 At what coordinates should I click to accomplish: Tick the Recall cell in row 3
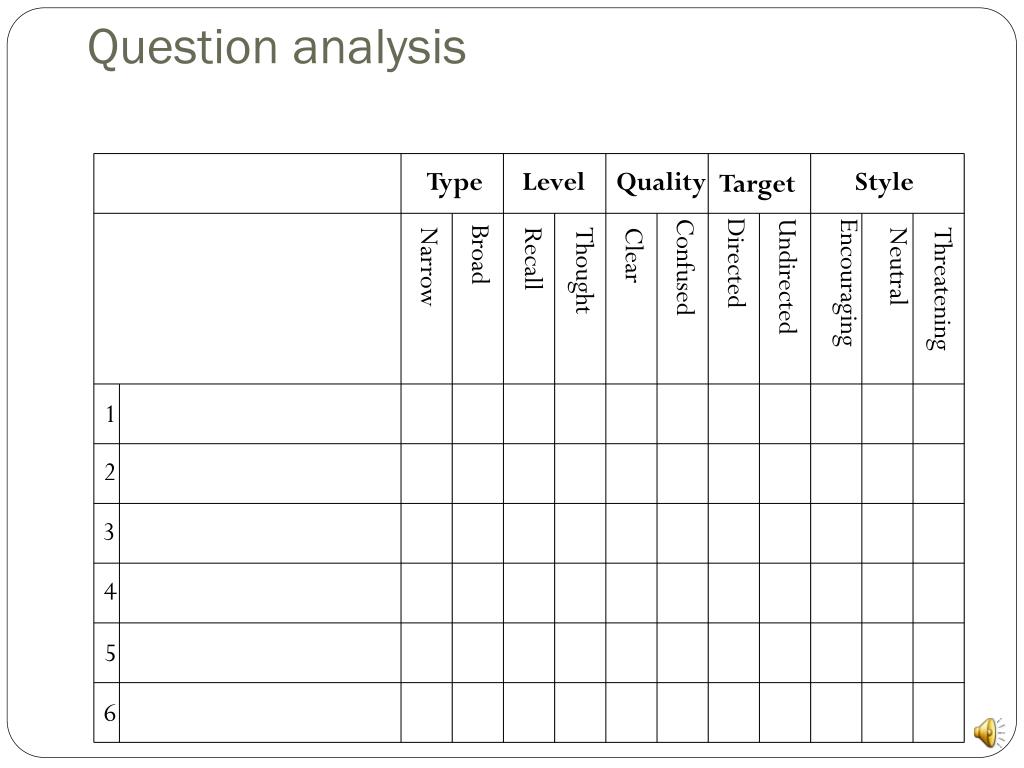(529, 534)
